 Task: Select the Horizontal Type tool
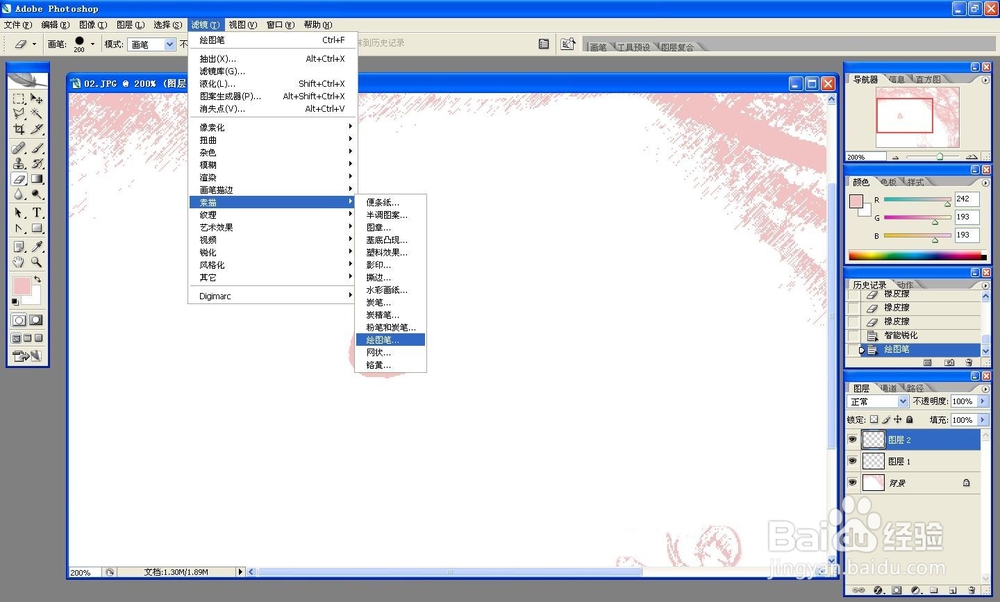coord(36,212)
